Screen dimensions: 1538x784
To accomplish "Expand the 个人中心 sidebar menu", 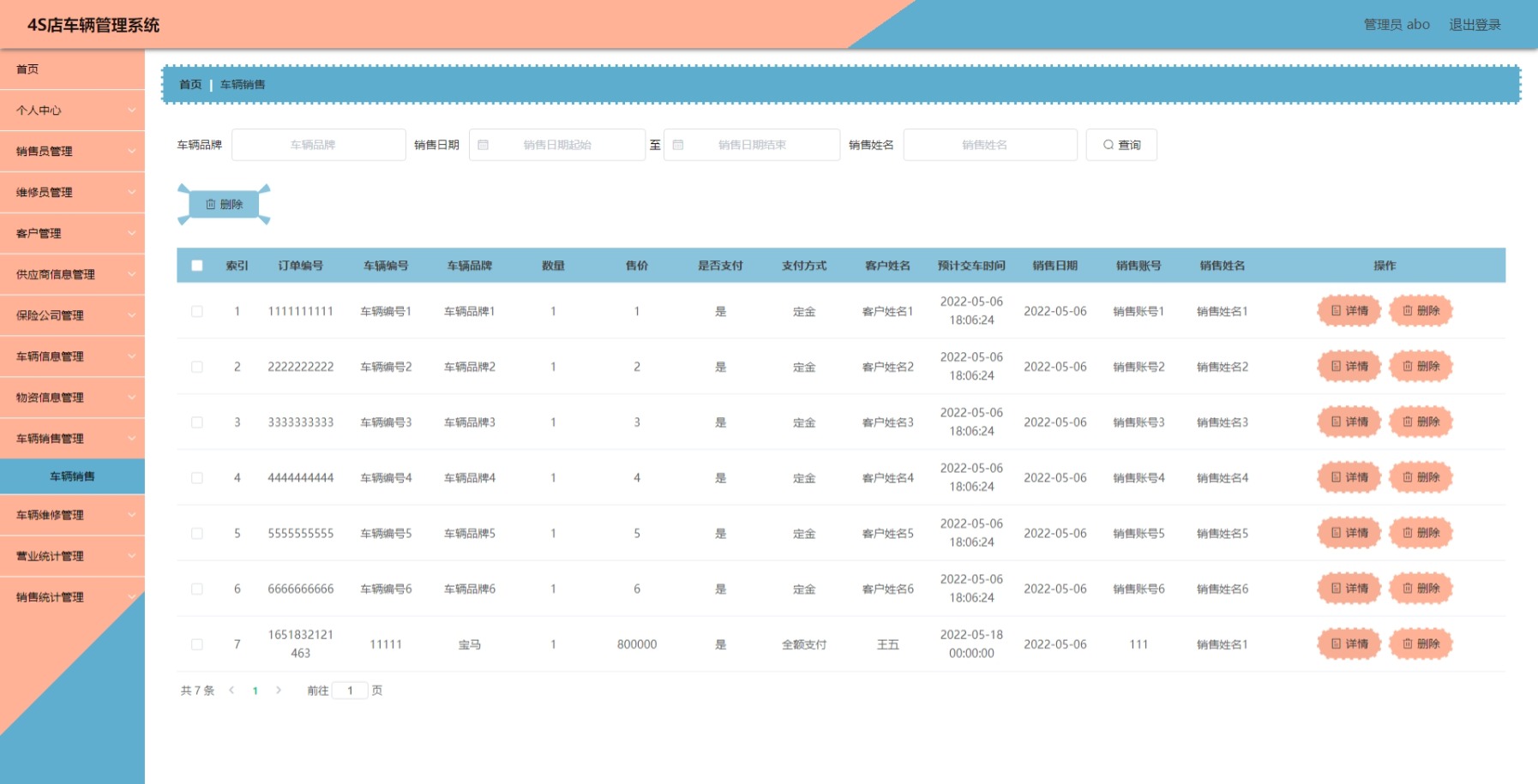I will [x=72, y=111].
